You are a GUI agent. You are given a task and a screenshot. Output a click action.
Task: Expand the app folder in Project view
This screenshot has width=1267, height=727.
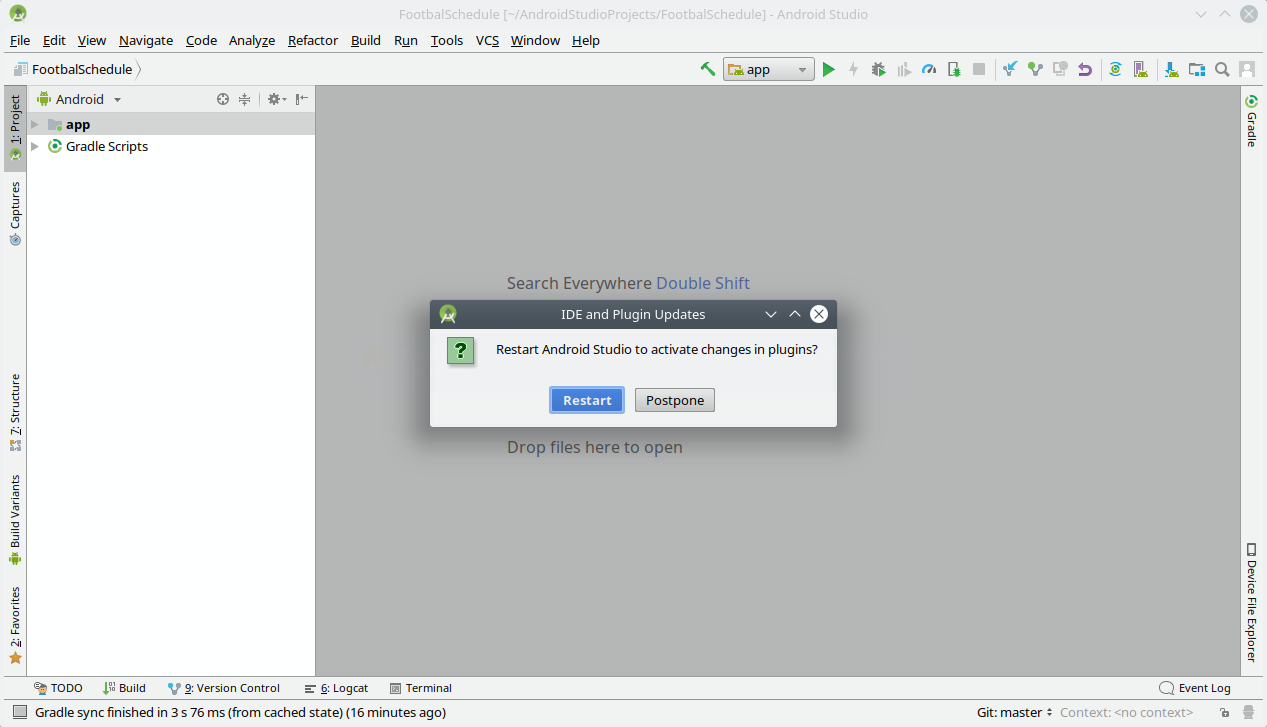pos(36,124)
